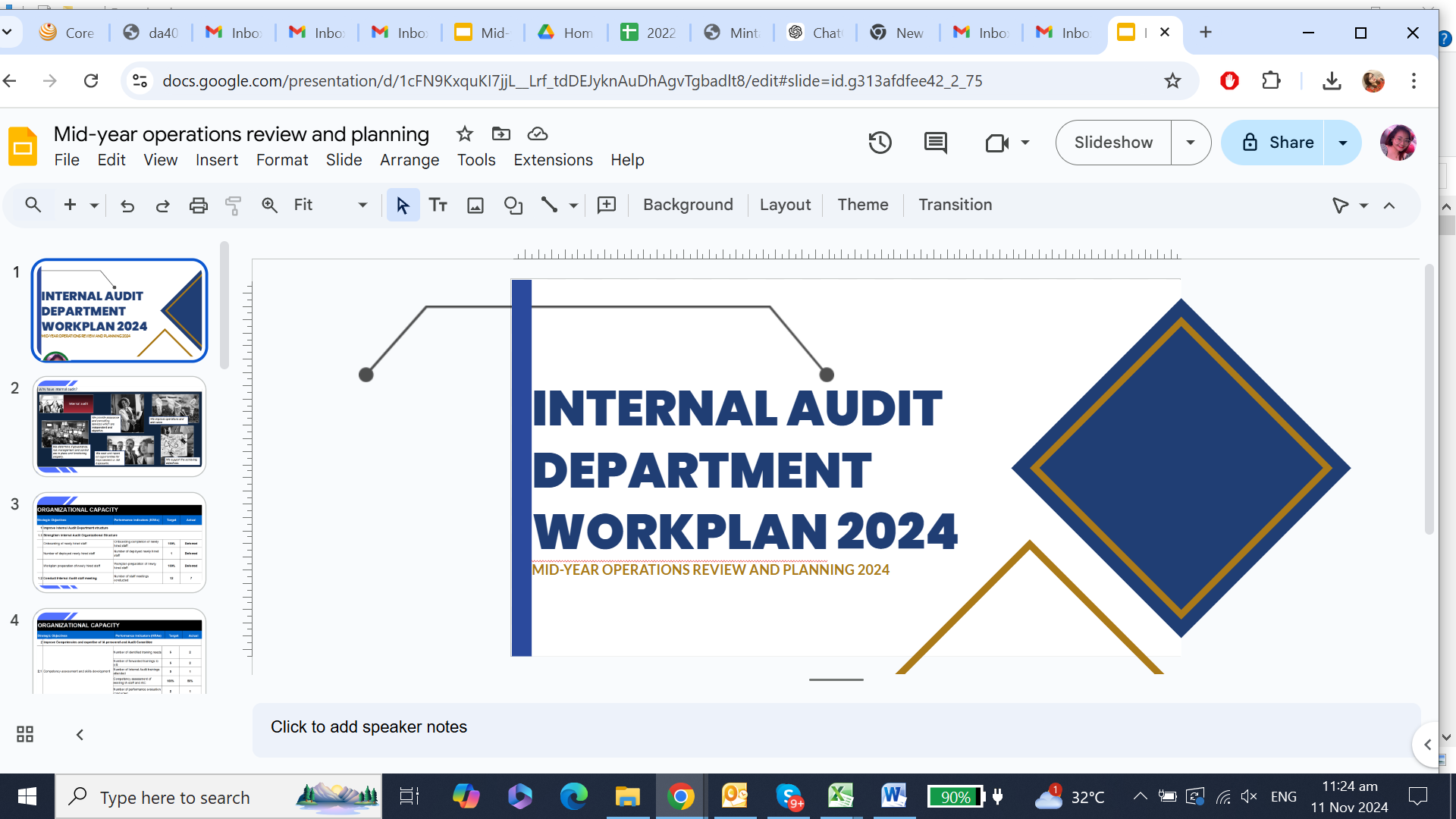Image resolution: width=1456 pixels, height=819 pixels.
Task: Collapse the filmstrip panel arrow
Action: click(x=80, y=734)
